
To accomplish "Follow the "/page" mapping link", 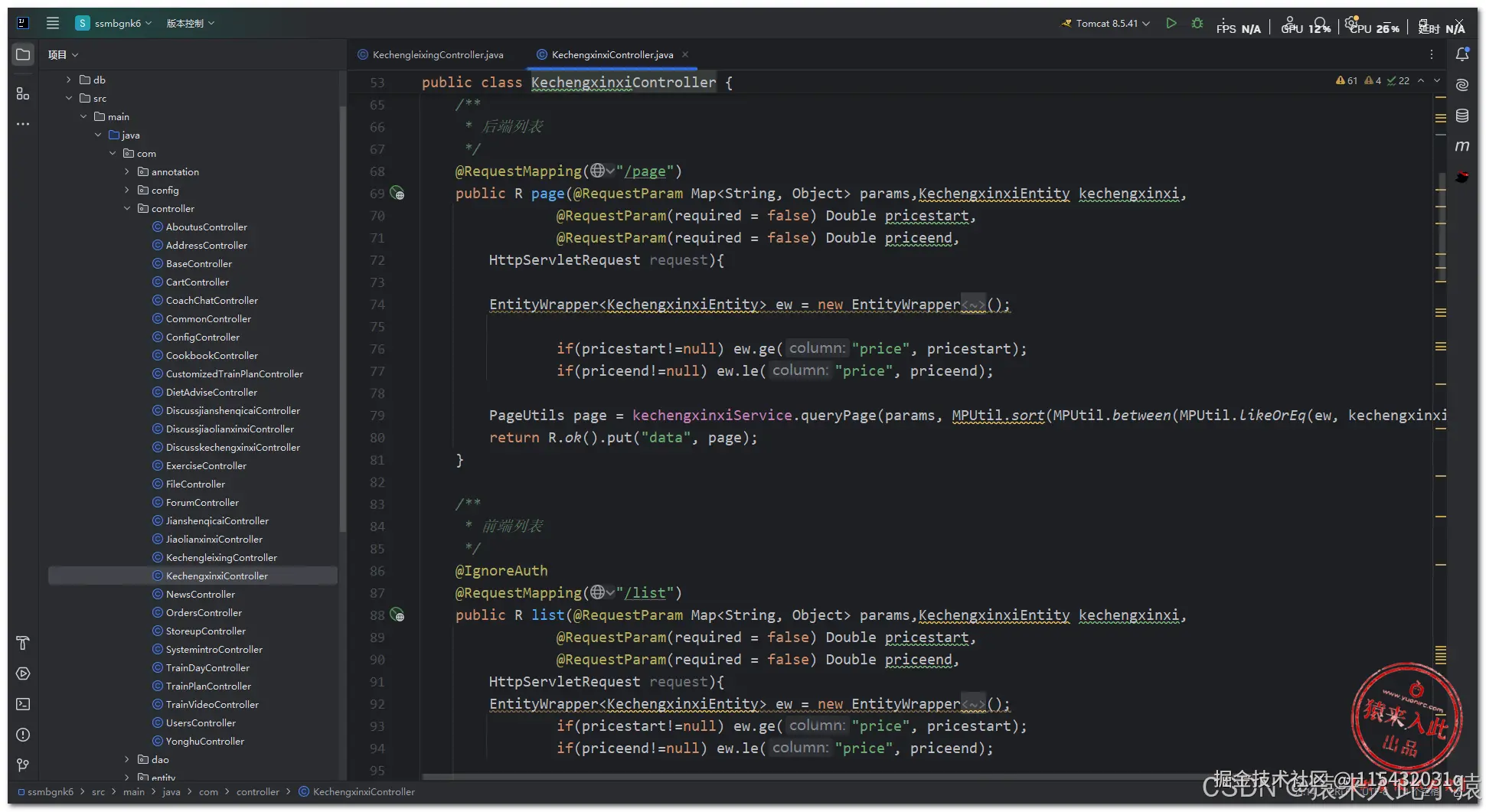I will 645,171.
